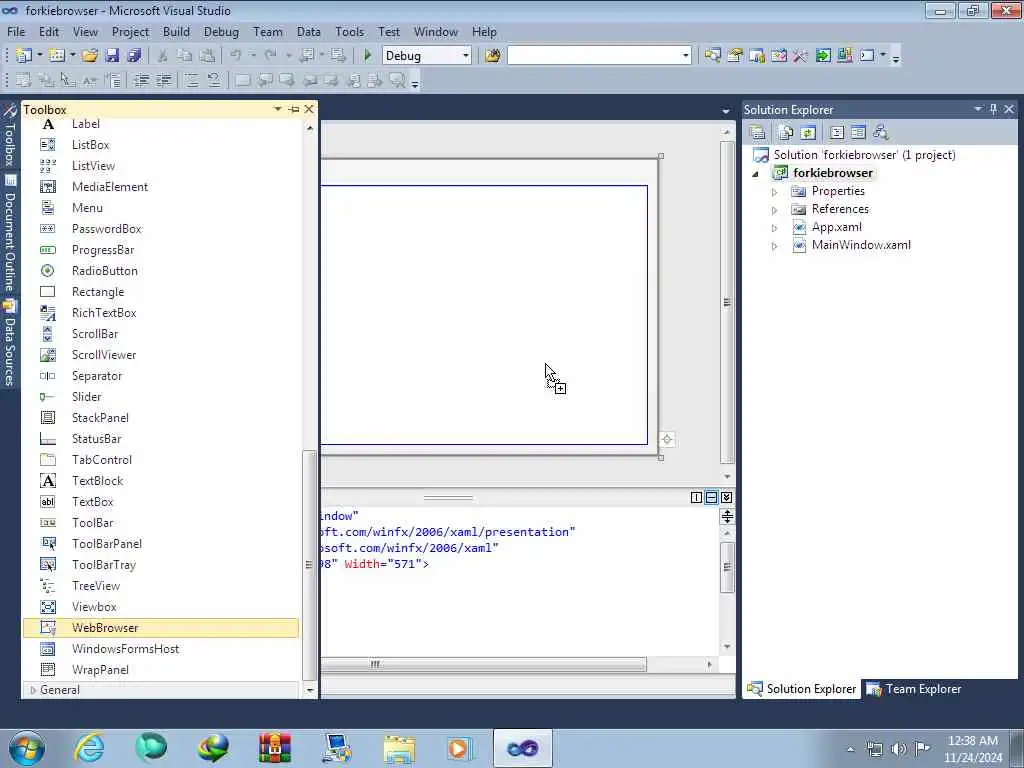Image resolution: width=1024 pixels, height=768 pixels.
Task: Click the Add New Item toolbar icon
Action: (x=57, y=56)
